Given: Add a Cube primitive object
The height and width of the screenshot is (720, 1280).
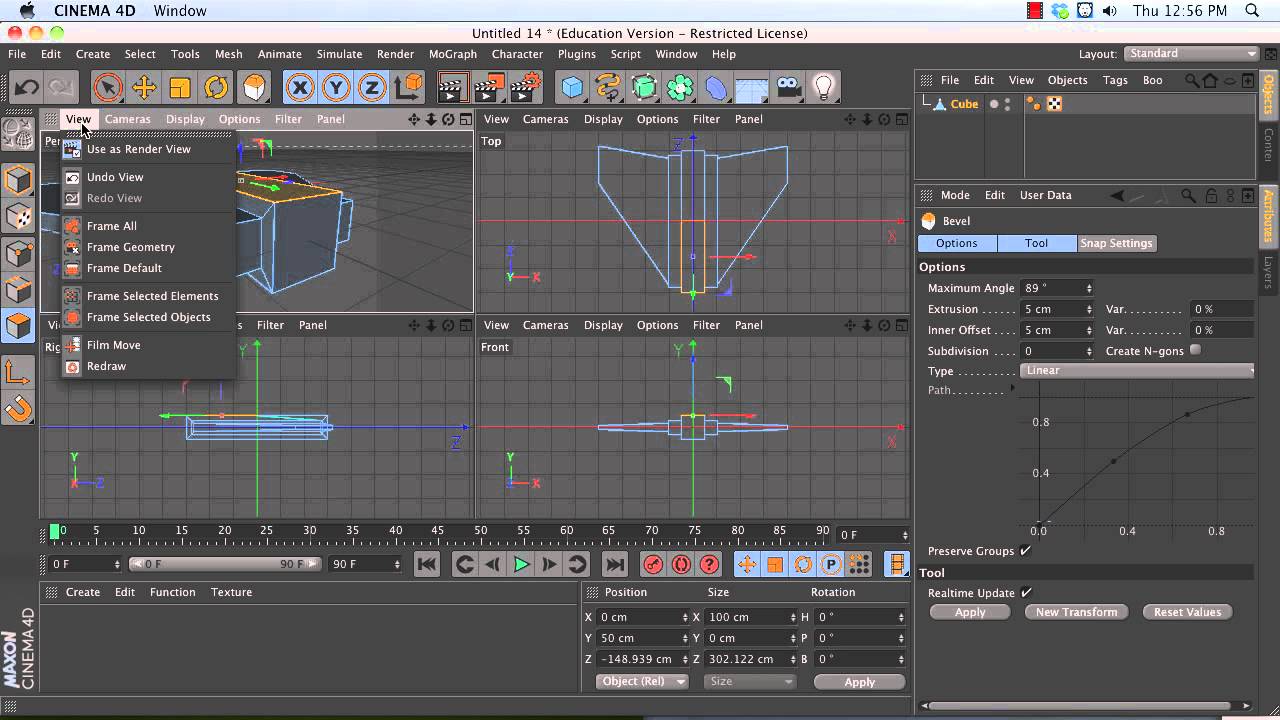Looking at the screenshot, I should [572, 88].
